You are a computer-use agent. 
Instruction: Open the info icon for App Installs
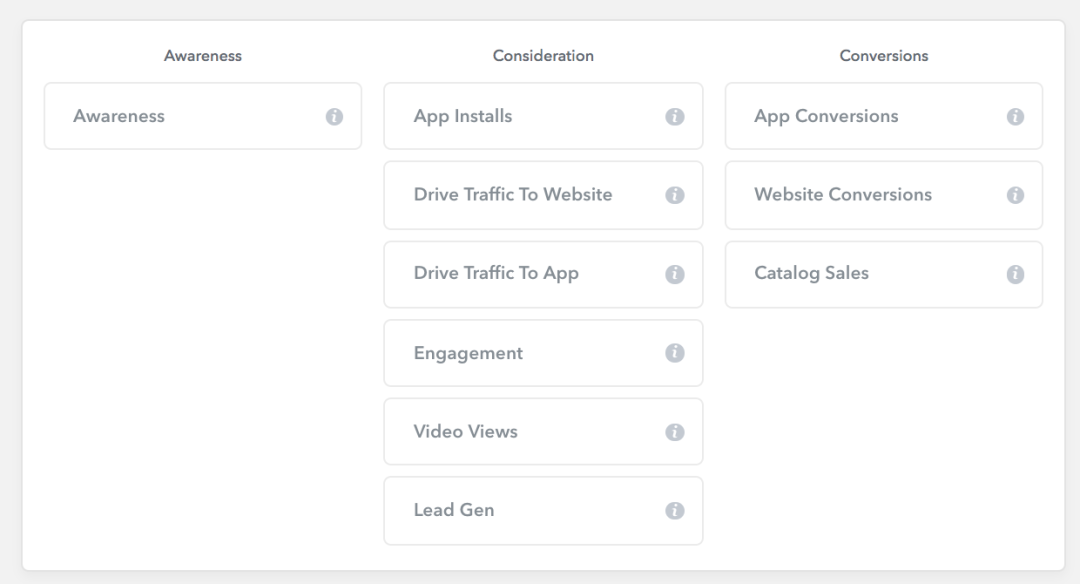[674, 116]
